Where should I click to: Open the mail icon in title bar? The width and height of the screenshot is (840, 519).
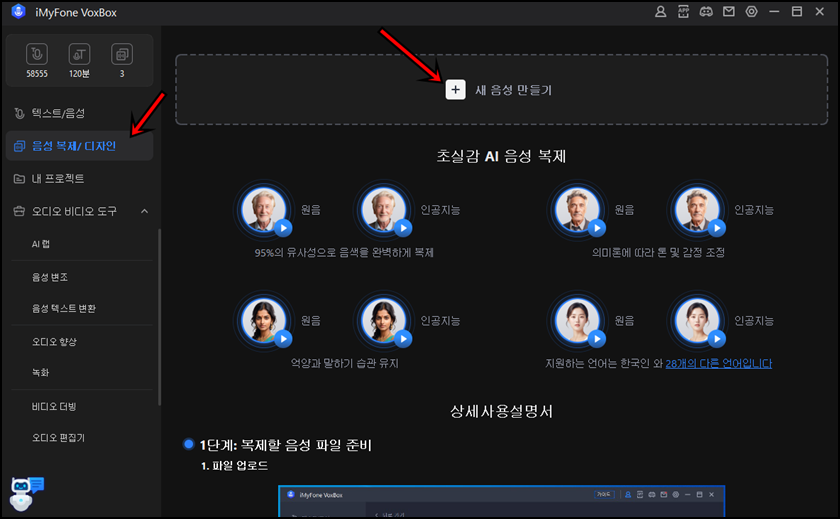pos(729,12)
